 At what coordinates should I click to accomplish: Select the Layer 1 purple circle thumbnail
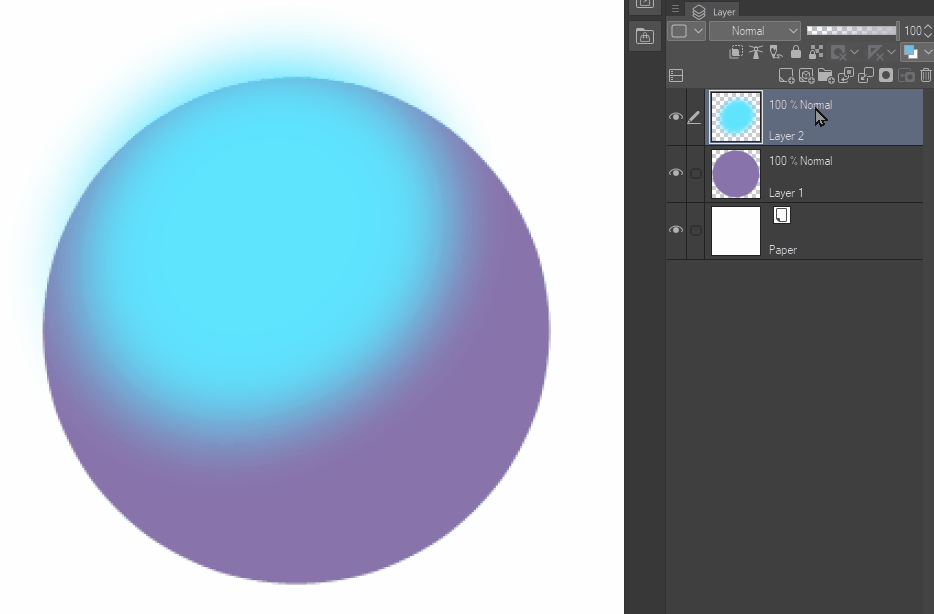point(736,174)
